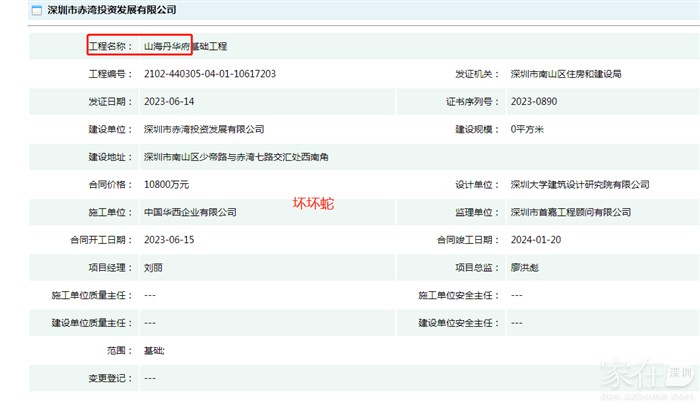Click the issuing authority 深圳市南山区住房和建设局

pyautogui.click(x=566, y=74)
